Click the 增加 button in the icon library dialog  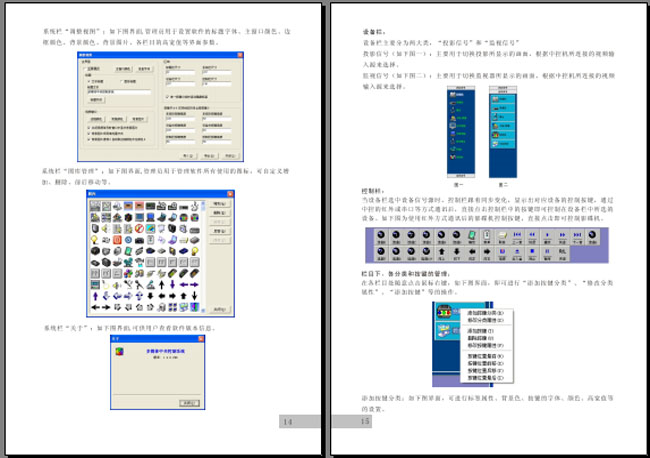click(220, 204)
